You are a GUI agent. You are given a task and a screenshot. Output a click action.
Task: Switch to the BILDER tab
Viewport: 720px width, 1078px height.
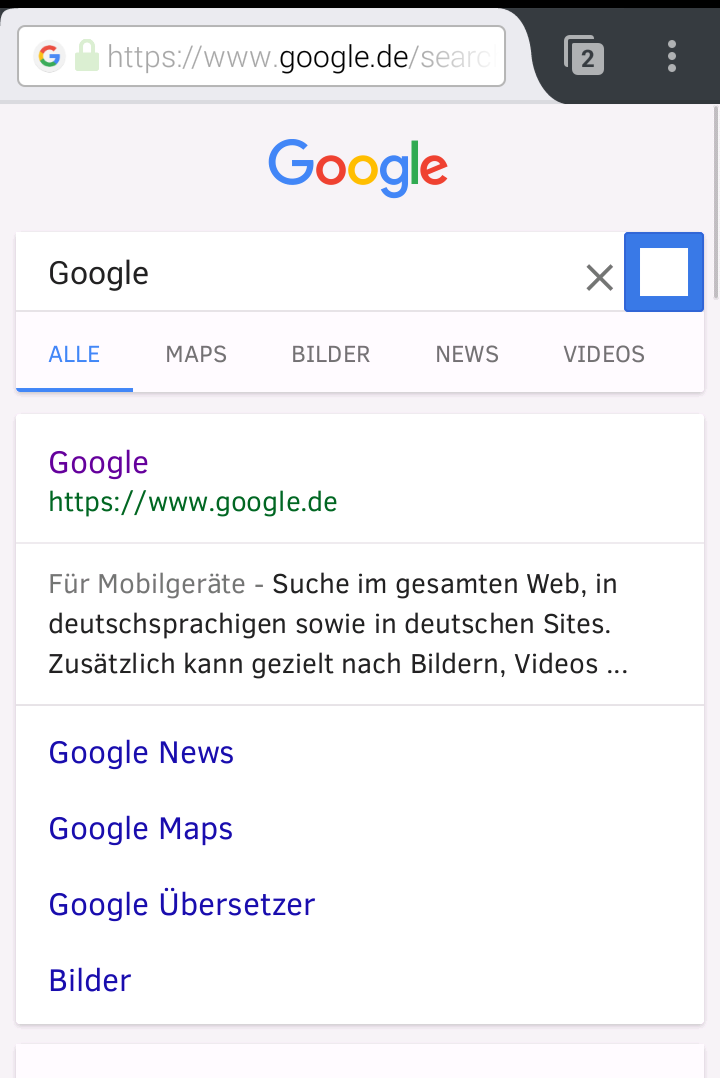pyautogui.click(x=331, y=354)
